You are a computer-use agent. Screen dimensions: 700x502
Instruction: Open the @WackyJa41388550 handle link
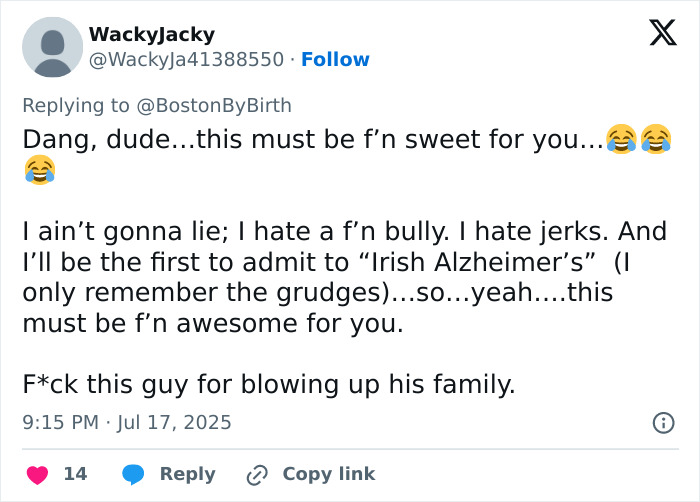(x=186, y=60)
